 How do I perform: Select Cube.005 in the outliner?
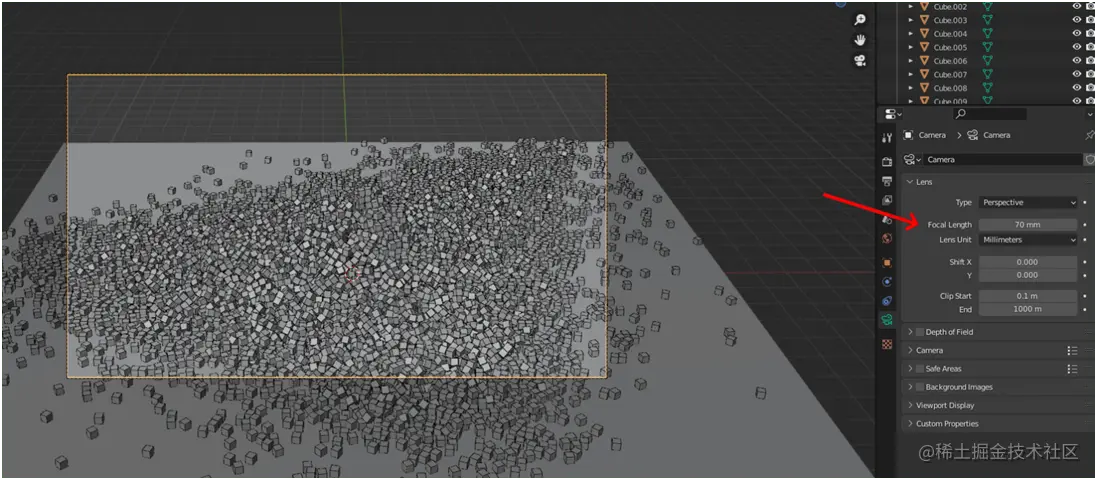(x=951, y=48)
